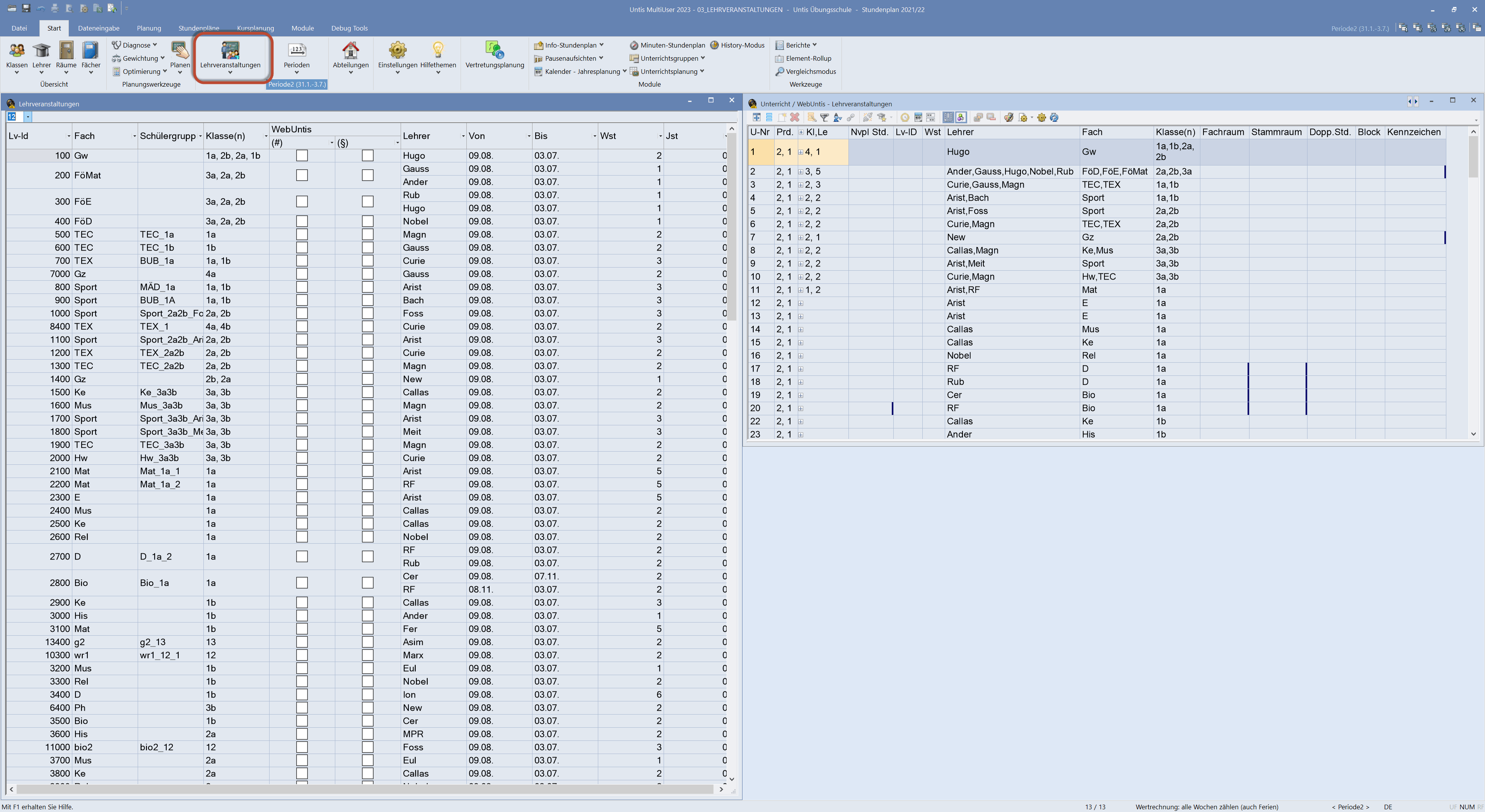
Task: Switch to the Module tab
Action: coord(303,28)
